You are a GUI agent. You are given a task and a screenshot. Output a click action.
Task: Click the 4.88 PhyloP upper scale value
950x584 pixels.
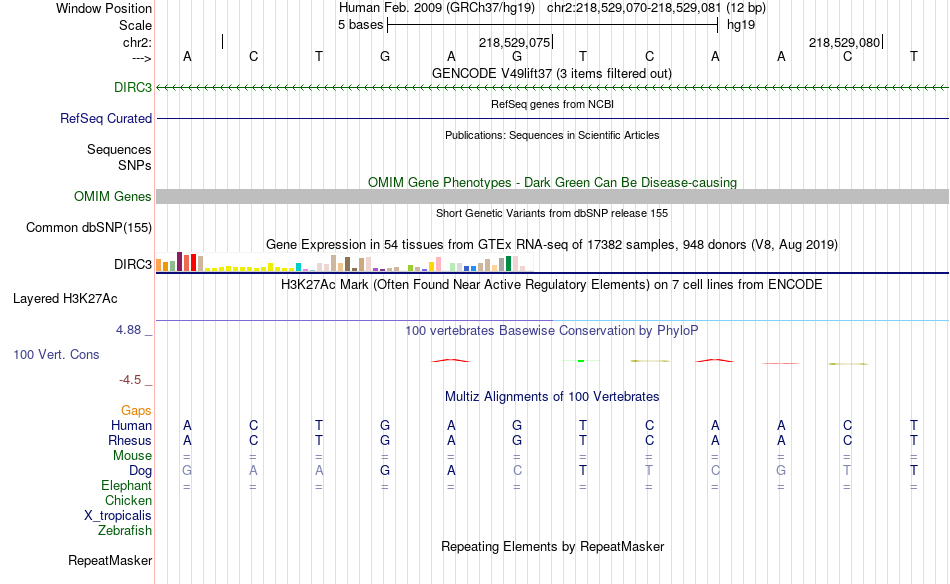point(128,330)
